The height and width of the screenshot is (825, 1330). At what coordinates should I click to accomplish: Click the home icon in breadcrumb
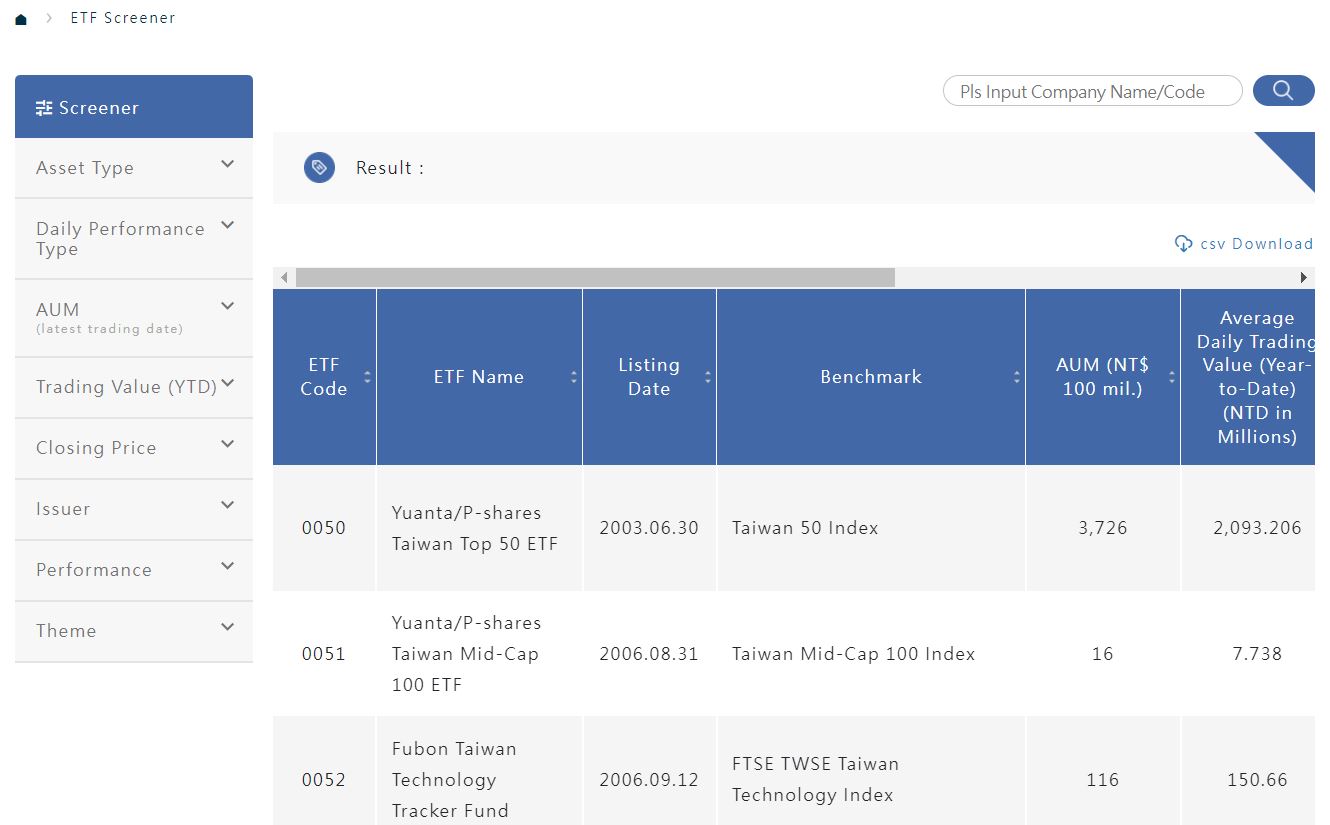pyautogui.click(x=21, y=19)
